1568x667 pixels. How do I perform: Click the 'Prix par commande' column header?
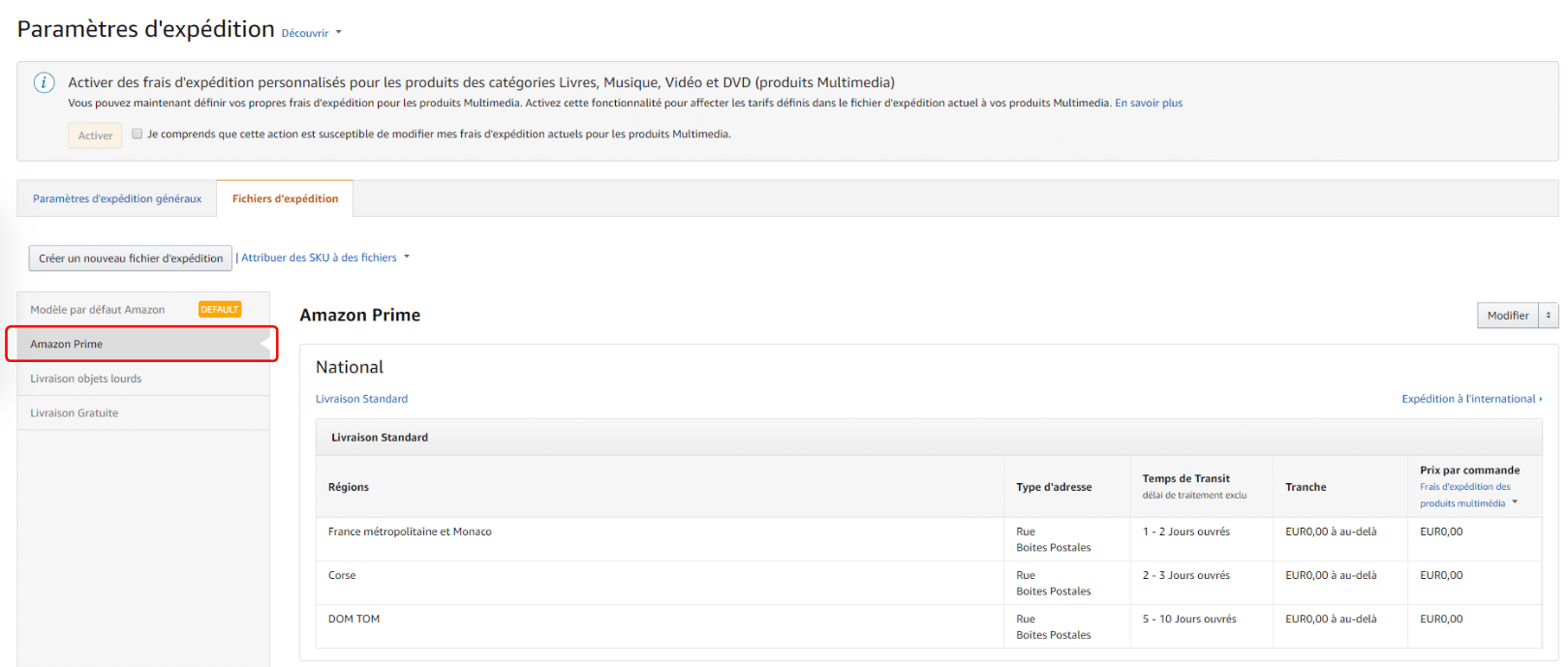click(x=1469, y=470)
